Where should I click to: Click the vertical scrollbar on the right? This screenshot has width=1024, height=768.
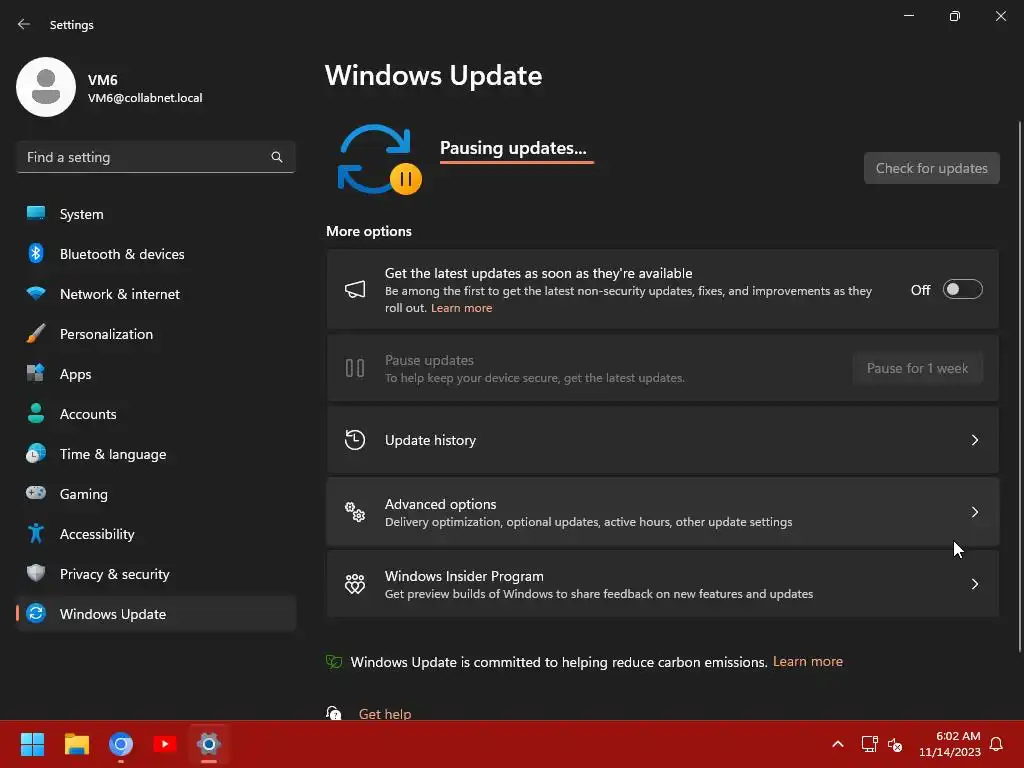point(1019,385)
